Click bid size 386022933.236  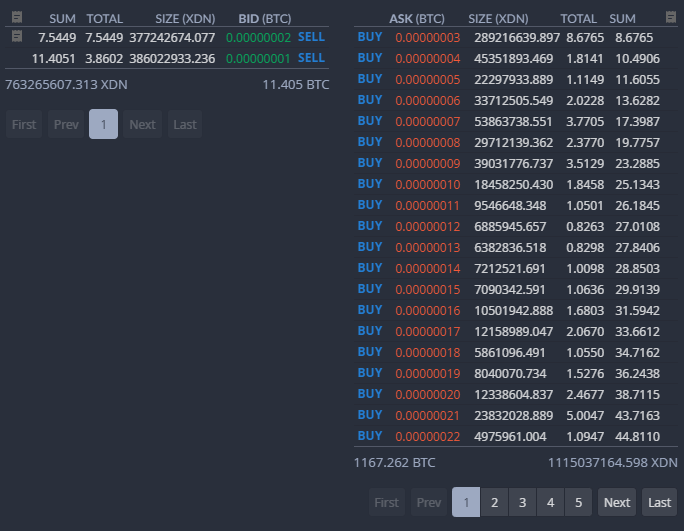coord(172,58)
